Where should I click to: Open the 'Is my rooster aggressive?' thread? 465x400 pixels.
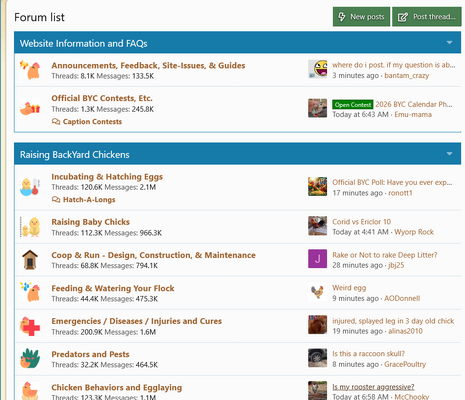[373, 387]
